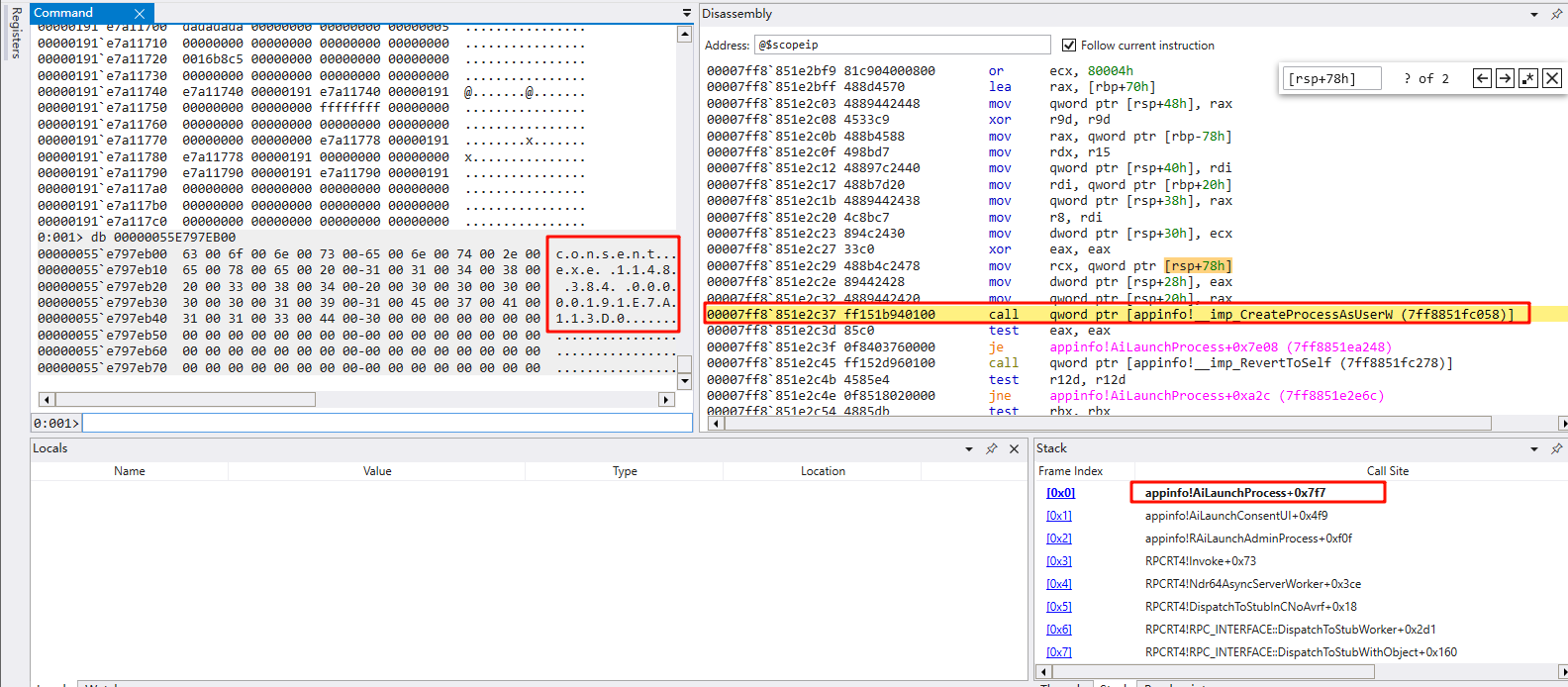
Task: Open stack frame [0x7] link
Action: (x=1059, y=652)
